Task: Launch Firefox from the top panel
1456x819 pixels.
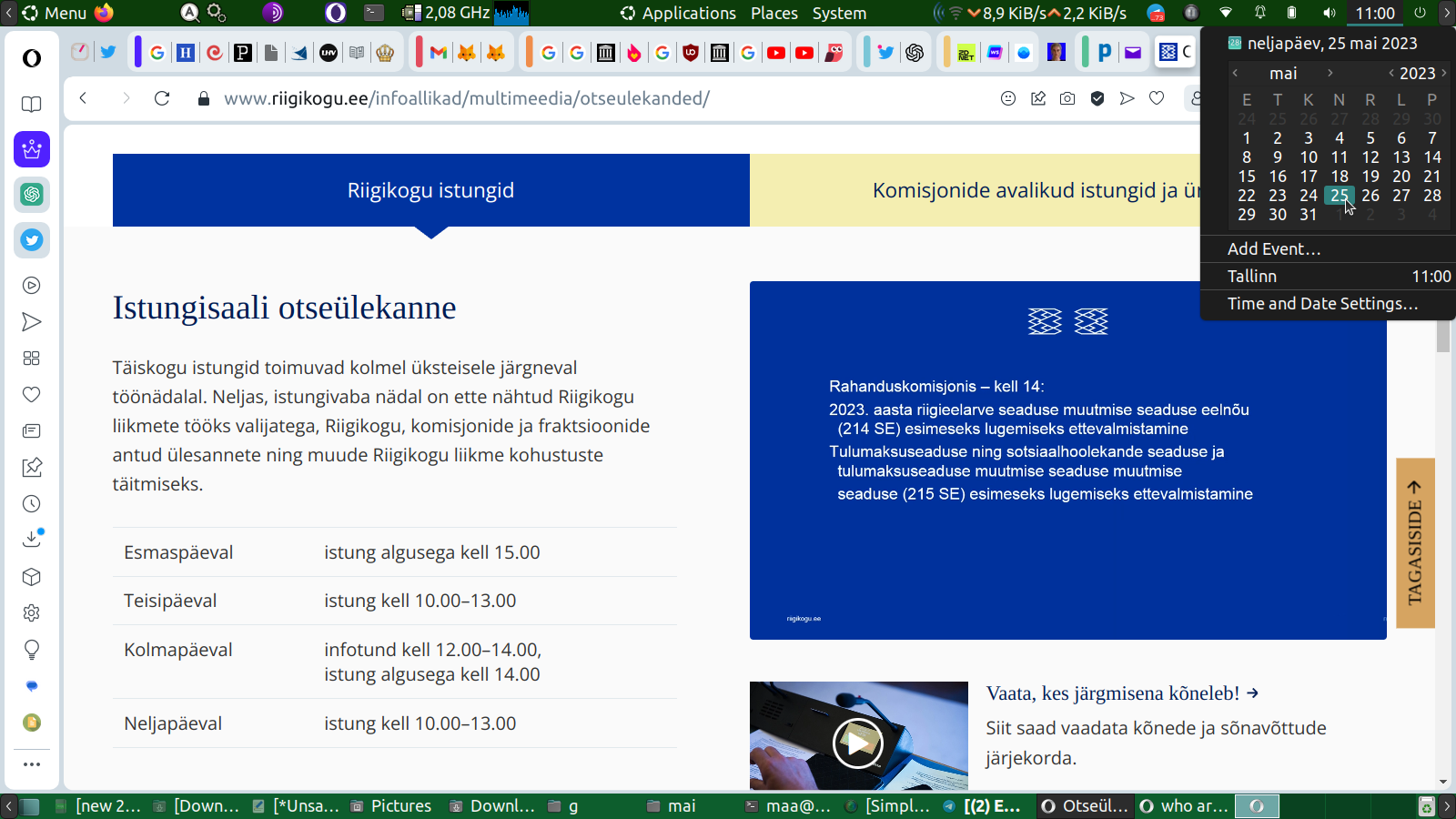Action: 105,13
